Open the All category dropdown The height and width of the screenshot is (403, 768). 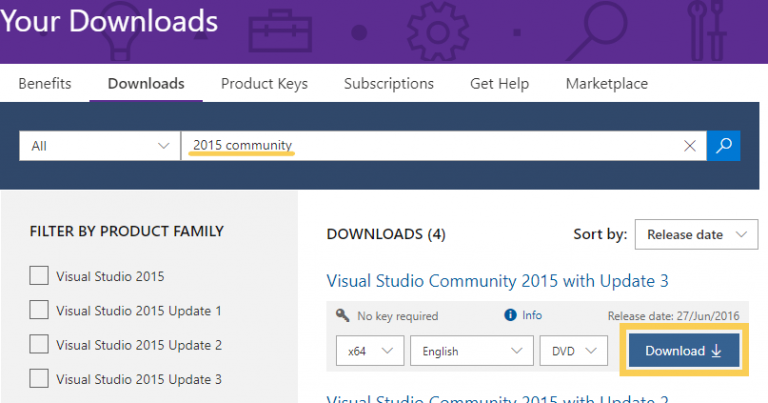[x=99, y=146]
